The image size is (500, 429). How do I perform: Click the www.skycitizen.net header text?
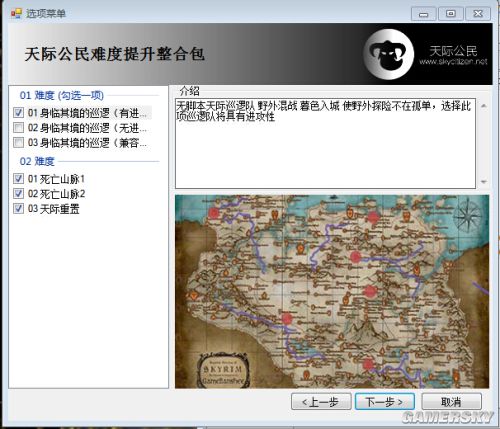[x=453, y=62]
